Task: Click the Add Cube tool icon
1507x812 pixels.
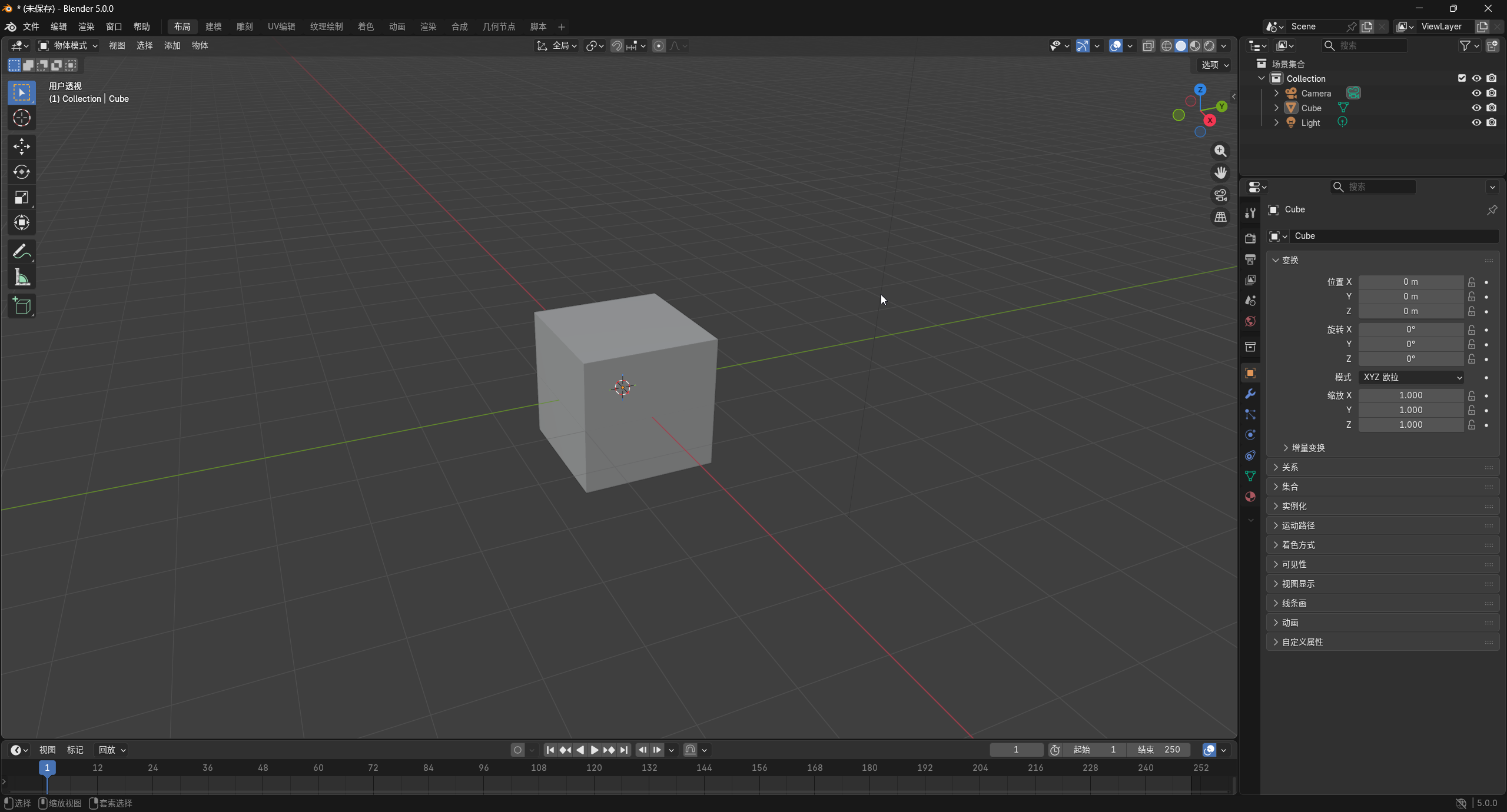Action: 22,306
